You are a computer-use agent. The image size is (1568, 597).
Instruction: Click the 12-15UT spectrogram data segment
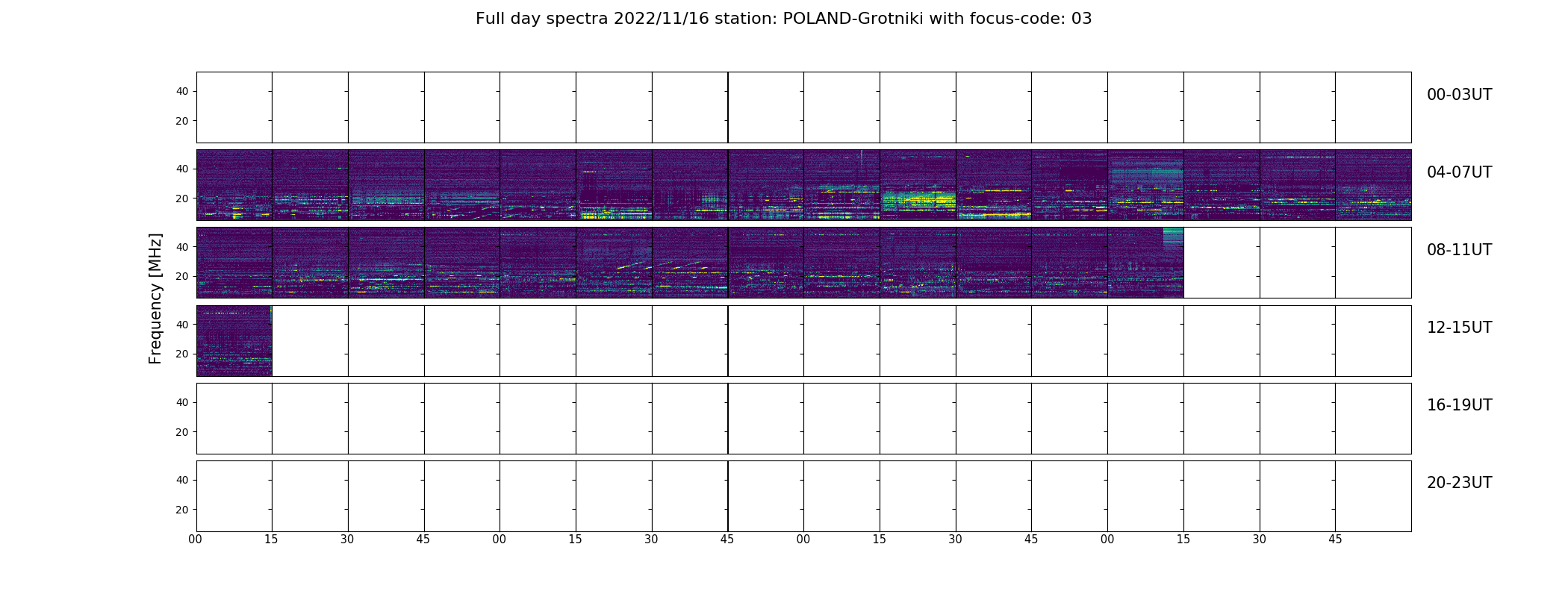click(234, 341)
